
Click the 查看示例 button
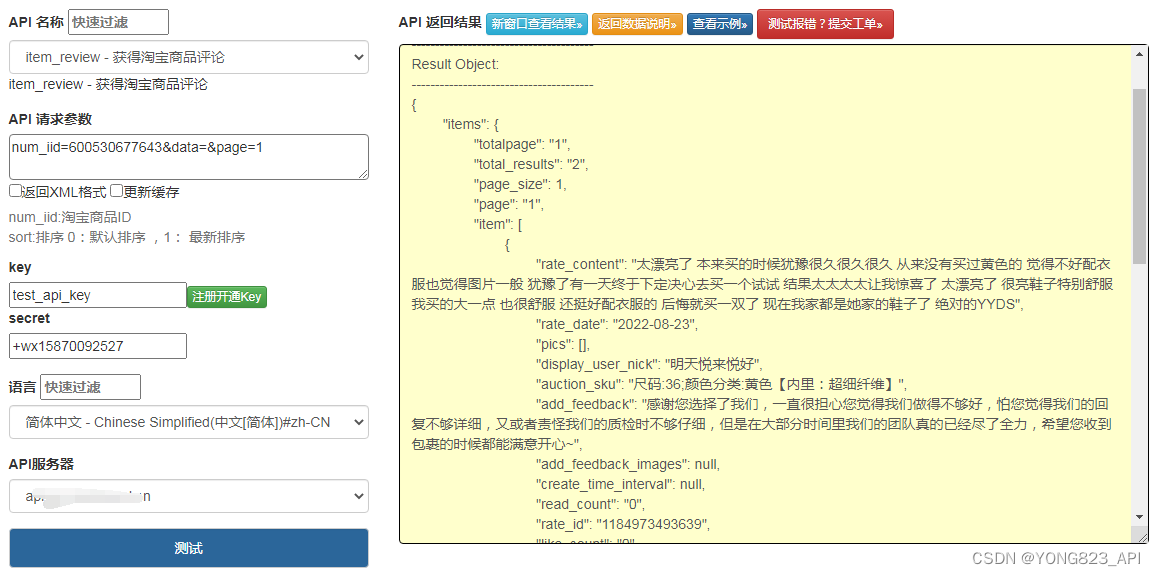coord(720,24)
